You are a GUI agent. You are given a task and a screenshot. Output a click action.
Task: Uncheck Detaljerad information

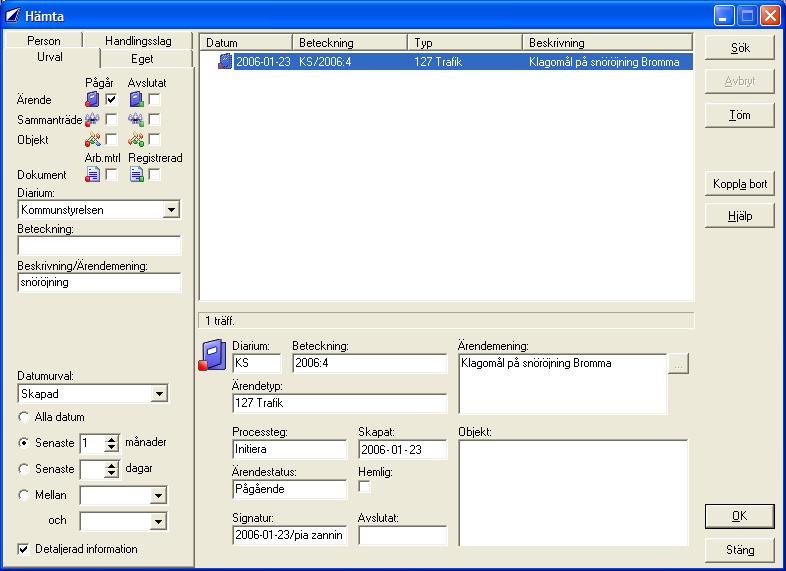click(23, 549)
